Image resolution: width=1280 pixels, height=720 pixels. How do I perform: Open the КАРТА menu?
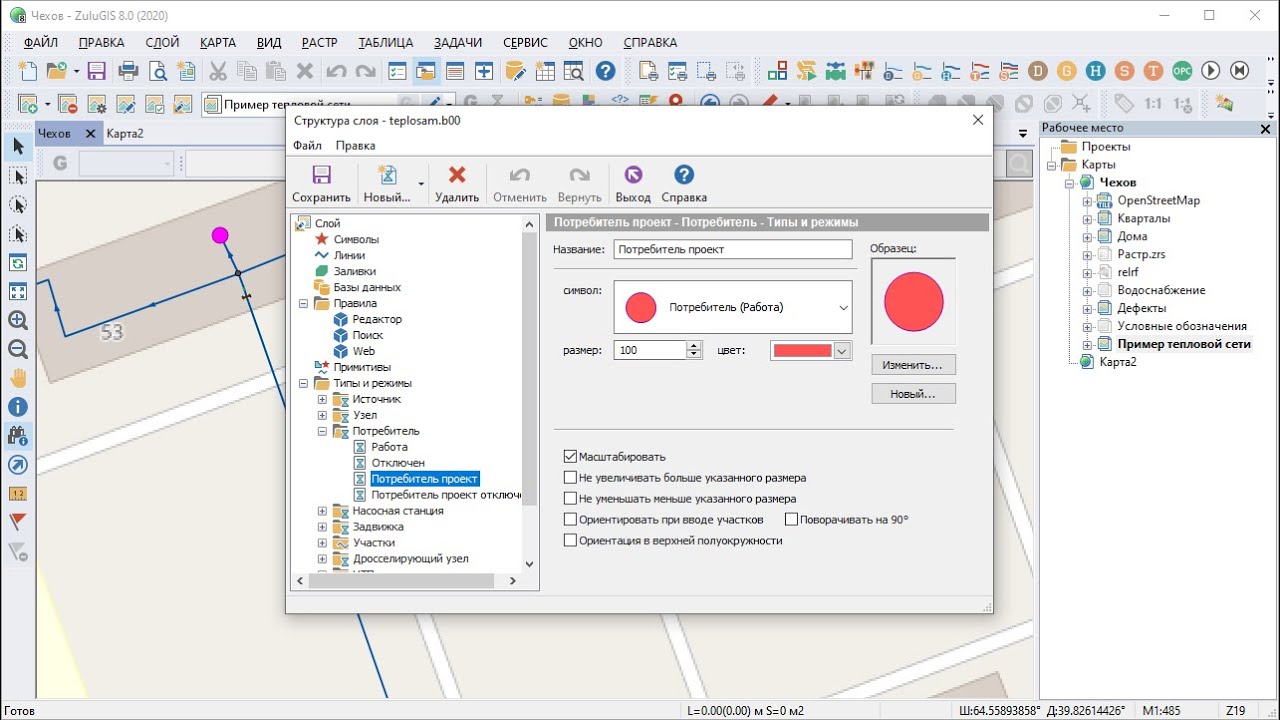[x=218, y=43]
